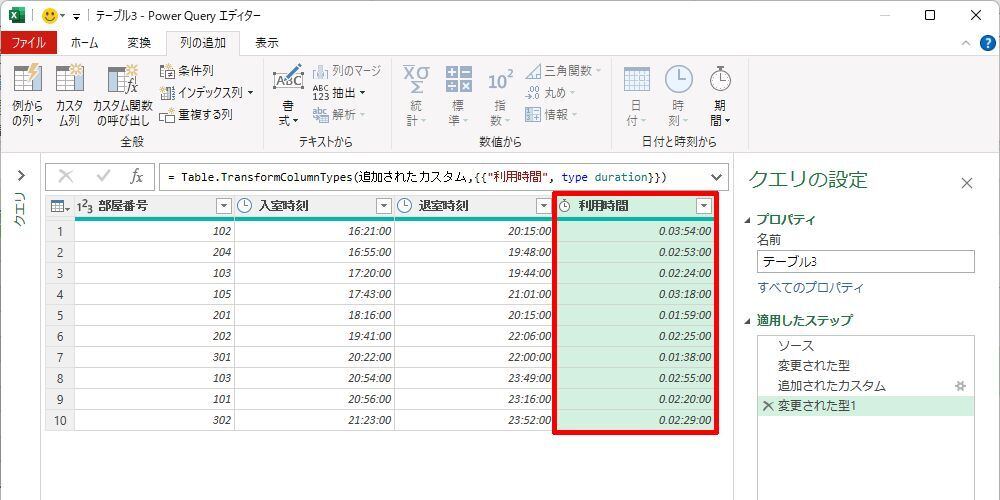Open filter dropdown for 入室時刻 column
This screenshot has height=500, width=1000.
click(383, 206)
